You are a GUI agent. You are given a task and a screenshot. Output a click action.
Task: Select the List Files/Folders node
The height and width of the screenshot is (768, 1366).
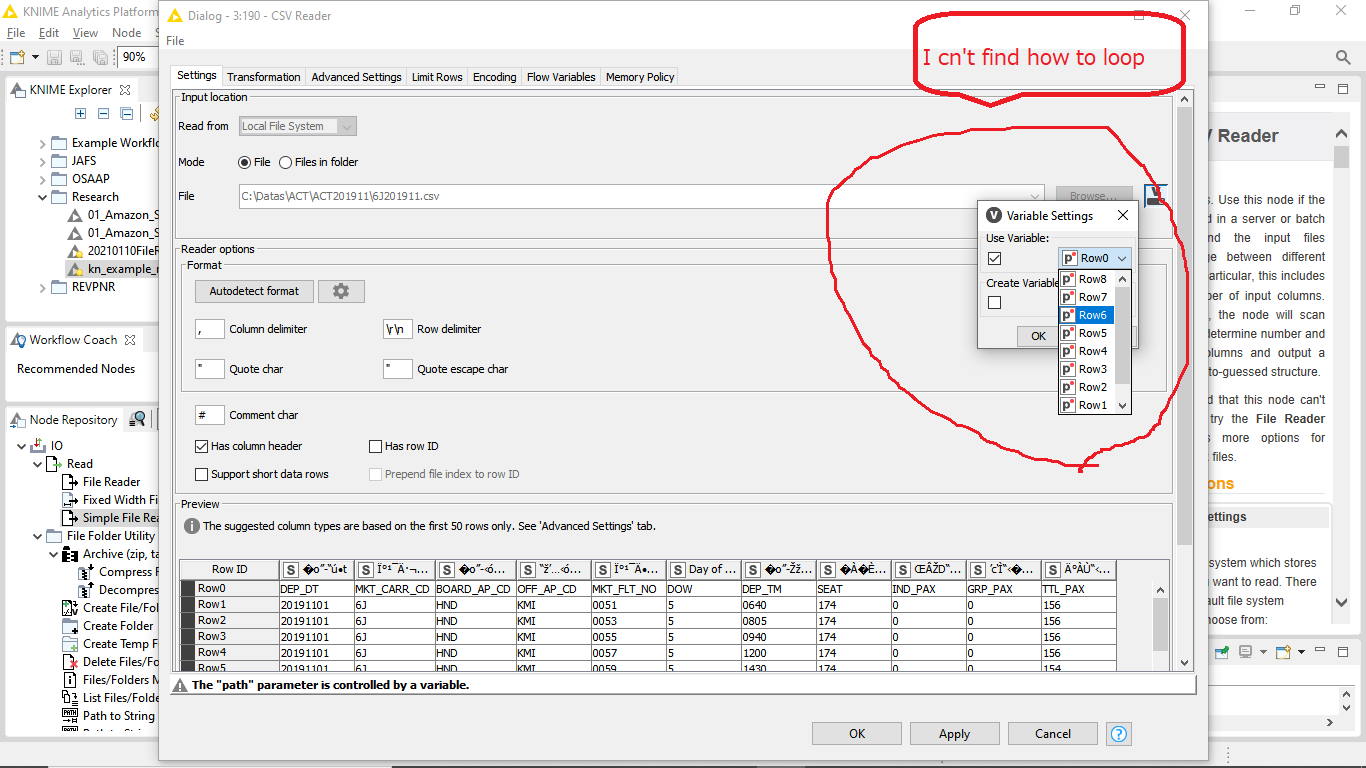pyautogui.click(x=110, y=697)
